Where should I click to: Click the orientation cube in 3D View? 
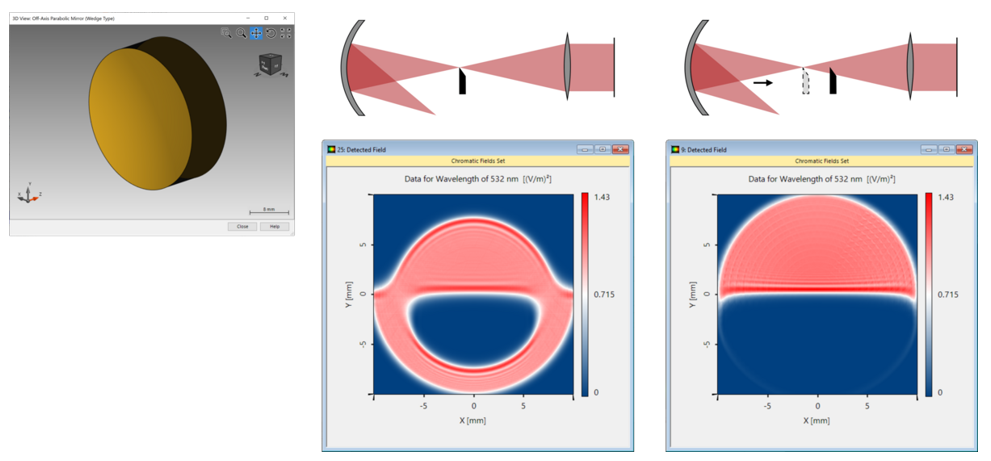[269, 65]
